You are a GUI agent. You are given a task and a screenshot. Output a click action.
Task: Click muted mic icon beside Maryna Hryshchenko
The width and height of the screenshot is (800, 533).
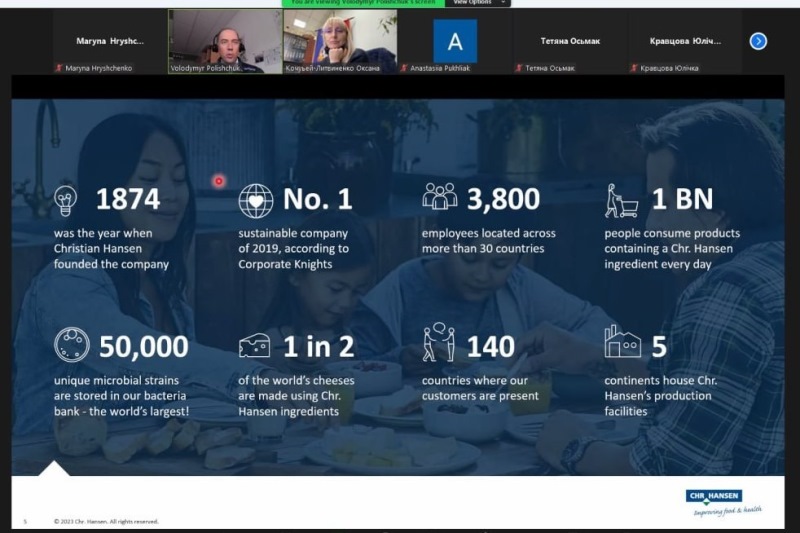(x=59, y=68)
